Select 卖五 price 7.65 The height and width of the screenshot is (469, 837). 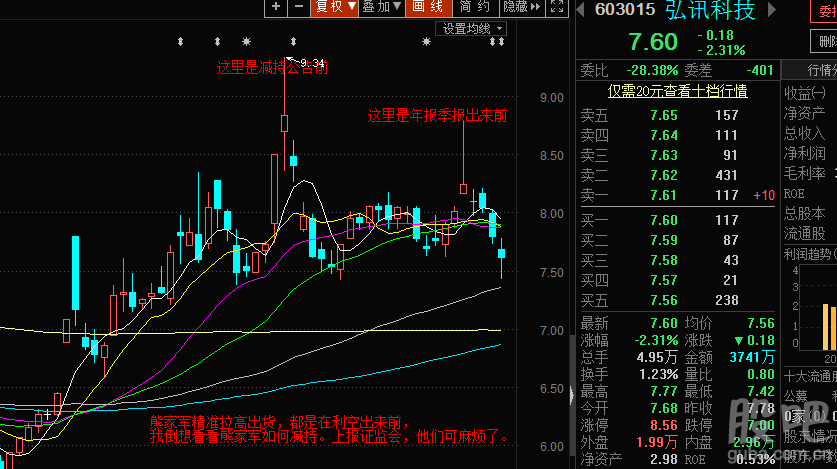click(664, 115)
